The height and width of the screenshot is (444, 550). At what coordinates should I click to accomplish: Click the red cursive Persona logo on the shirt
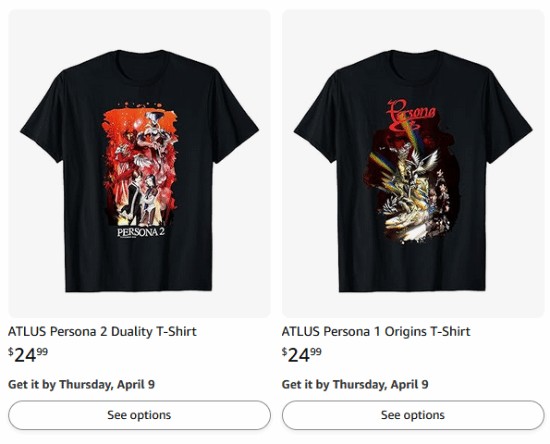point(411,114)
